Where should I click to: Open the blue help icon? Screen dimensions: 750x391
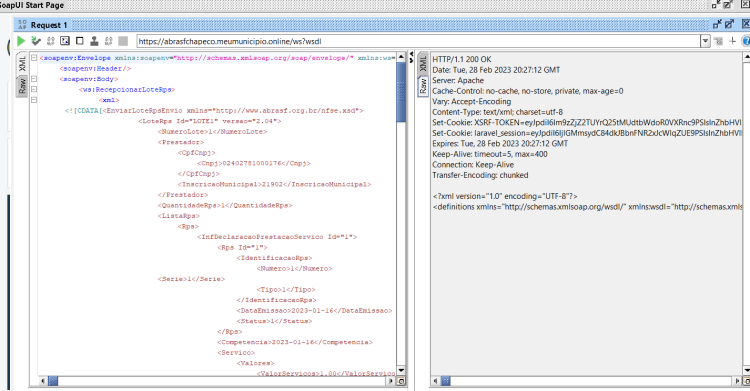click(746, 41)
